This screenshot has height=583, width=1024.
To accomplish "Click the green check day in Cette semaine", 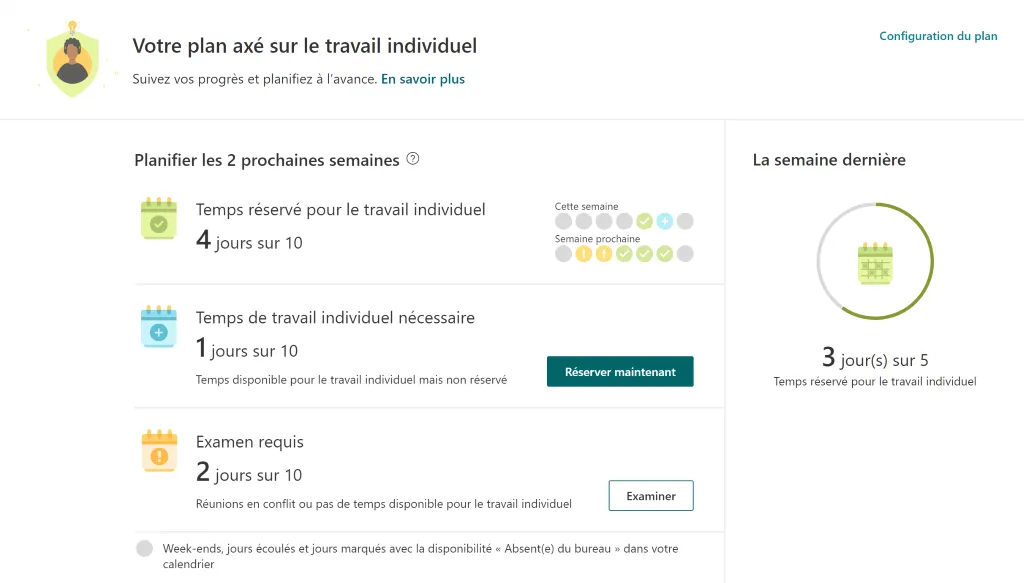I will (644, 222).
